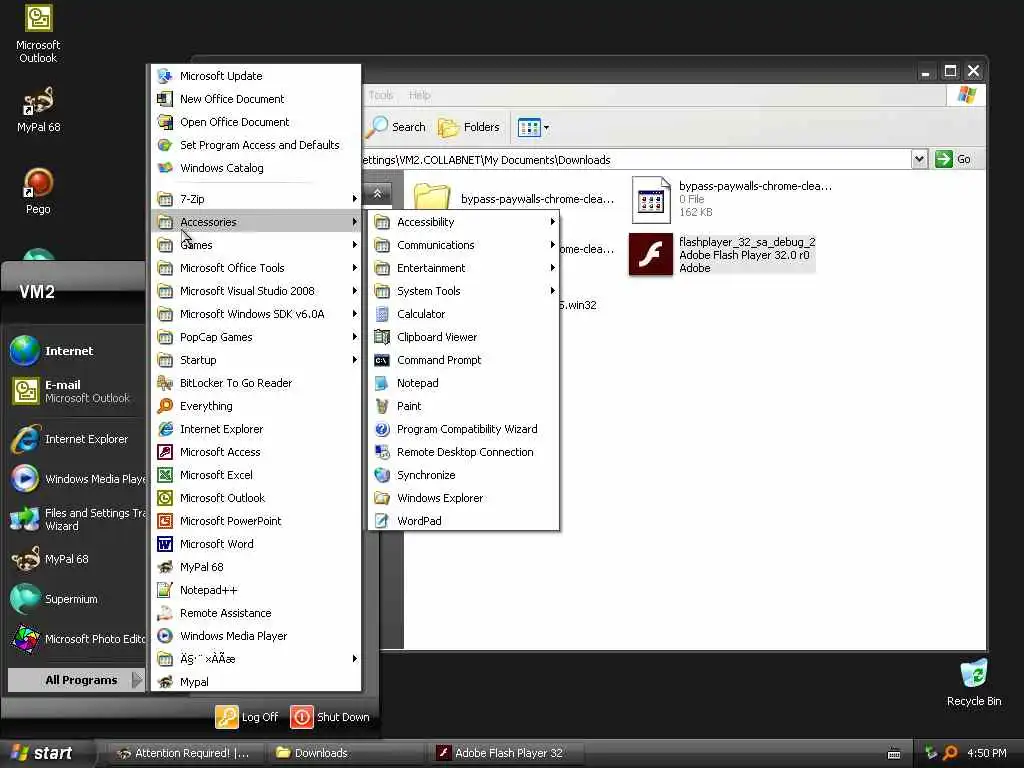This screenshot has height=768, width=1024.
Task: Launch Notepad++
Action: pos(256,590)
